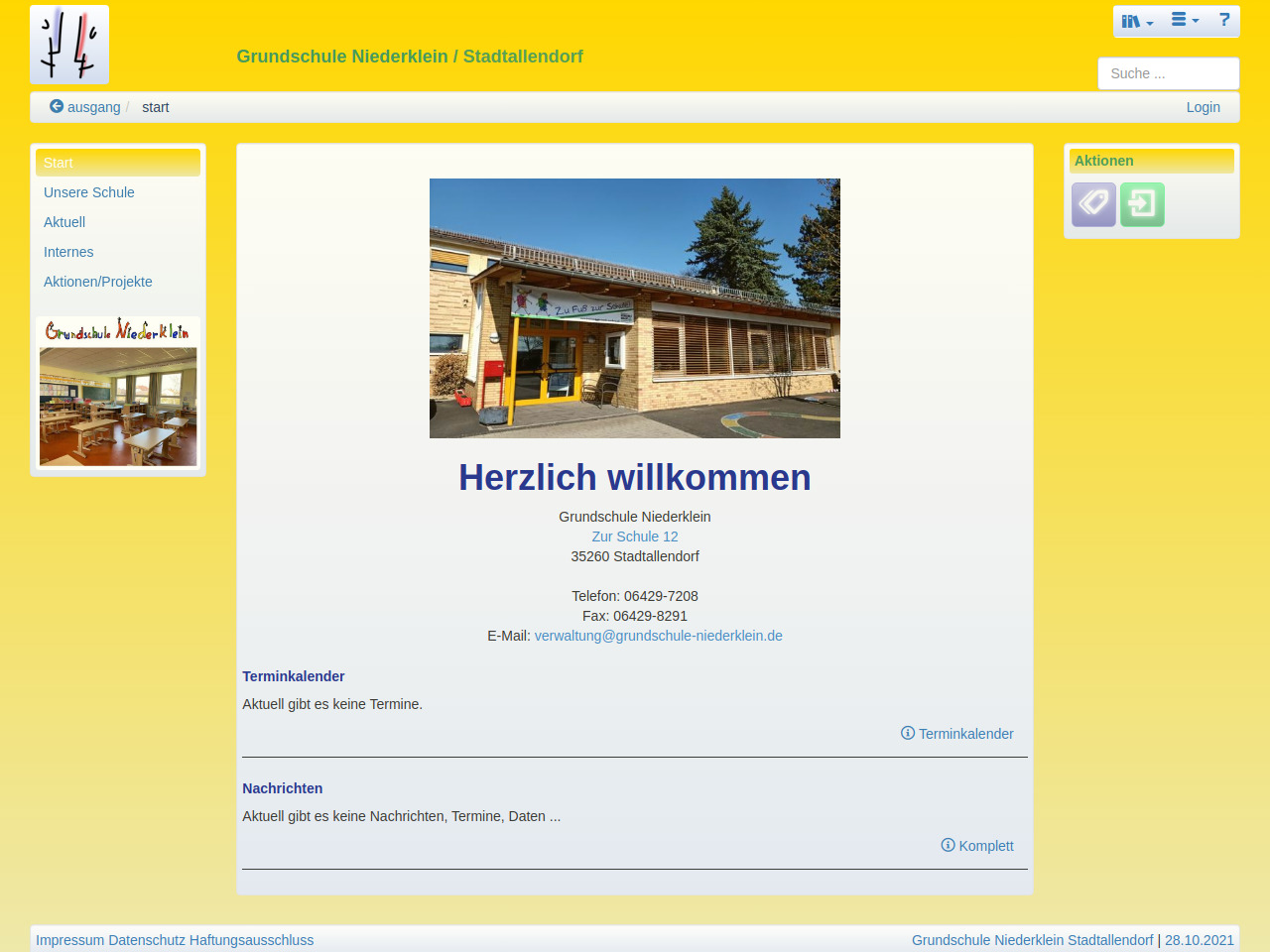The image size is (1270, 952).
Task: Open the Login link
Action: click(x=1203, y=107)
